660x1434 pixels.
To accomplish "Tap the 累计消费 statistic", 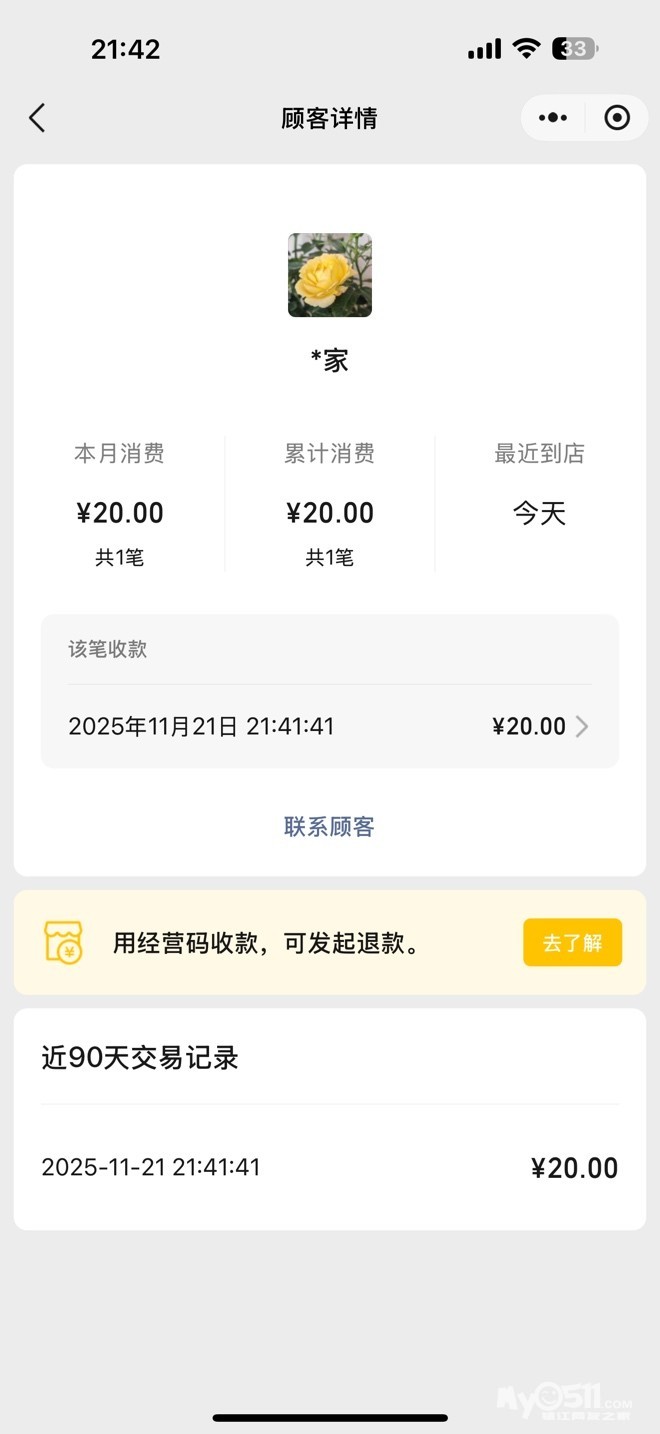I will [x=330, y=503].
